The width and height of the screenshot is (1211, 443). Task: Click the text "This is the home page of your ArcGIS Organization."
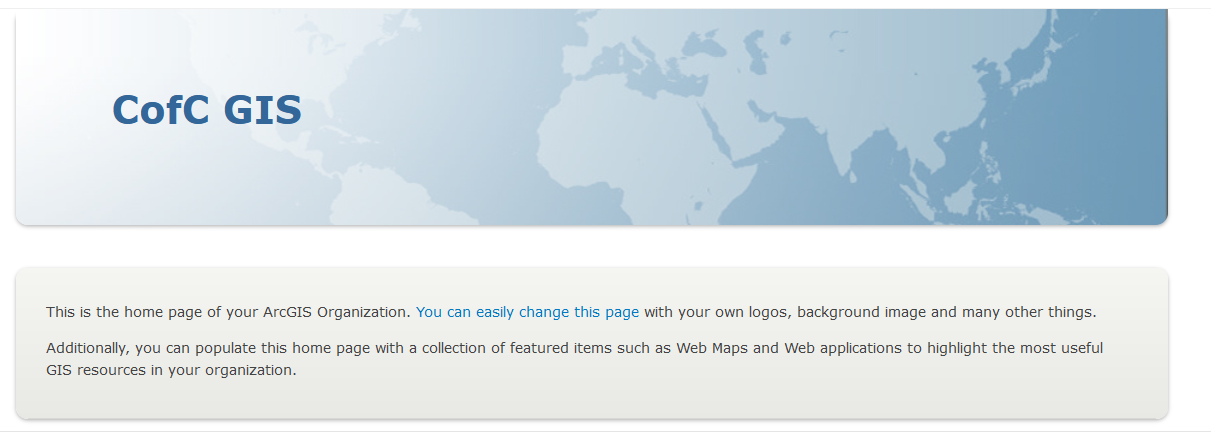pos(229,312)
